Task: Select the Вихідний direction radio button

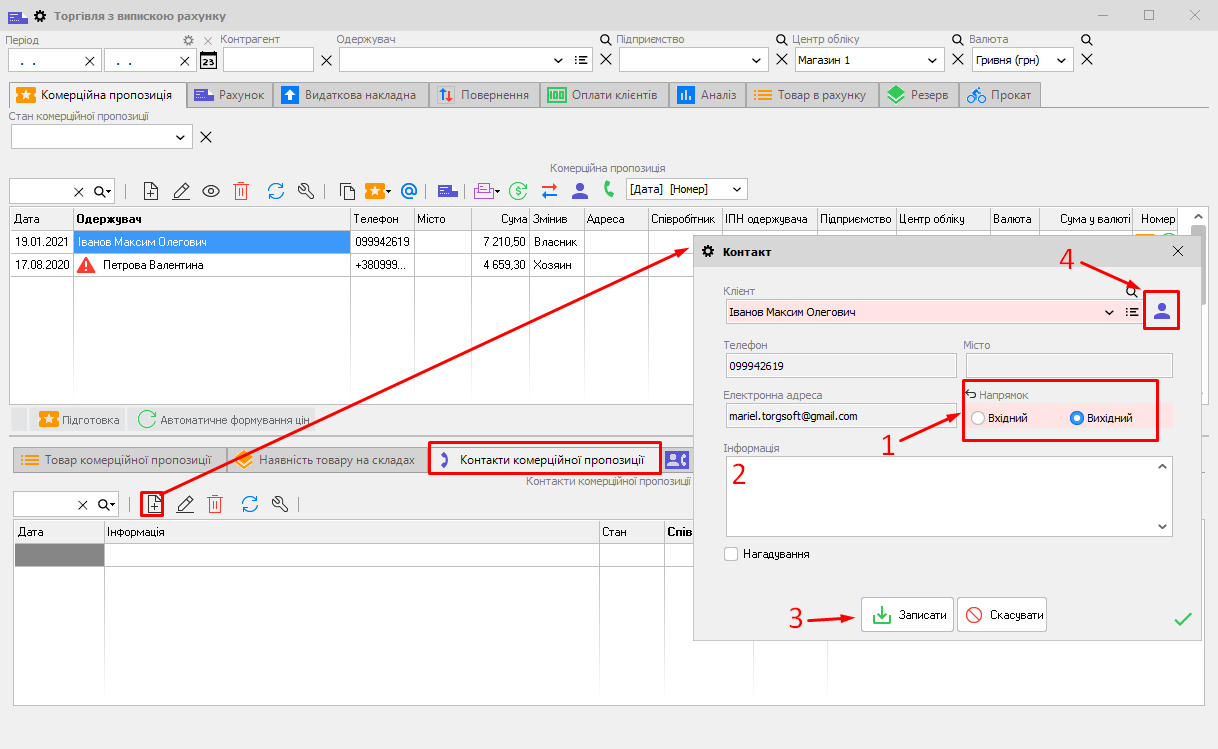Action: 1076,418
